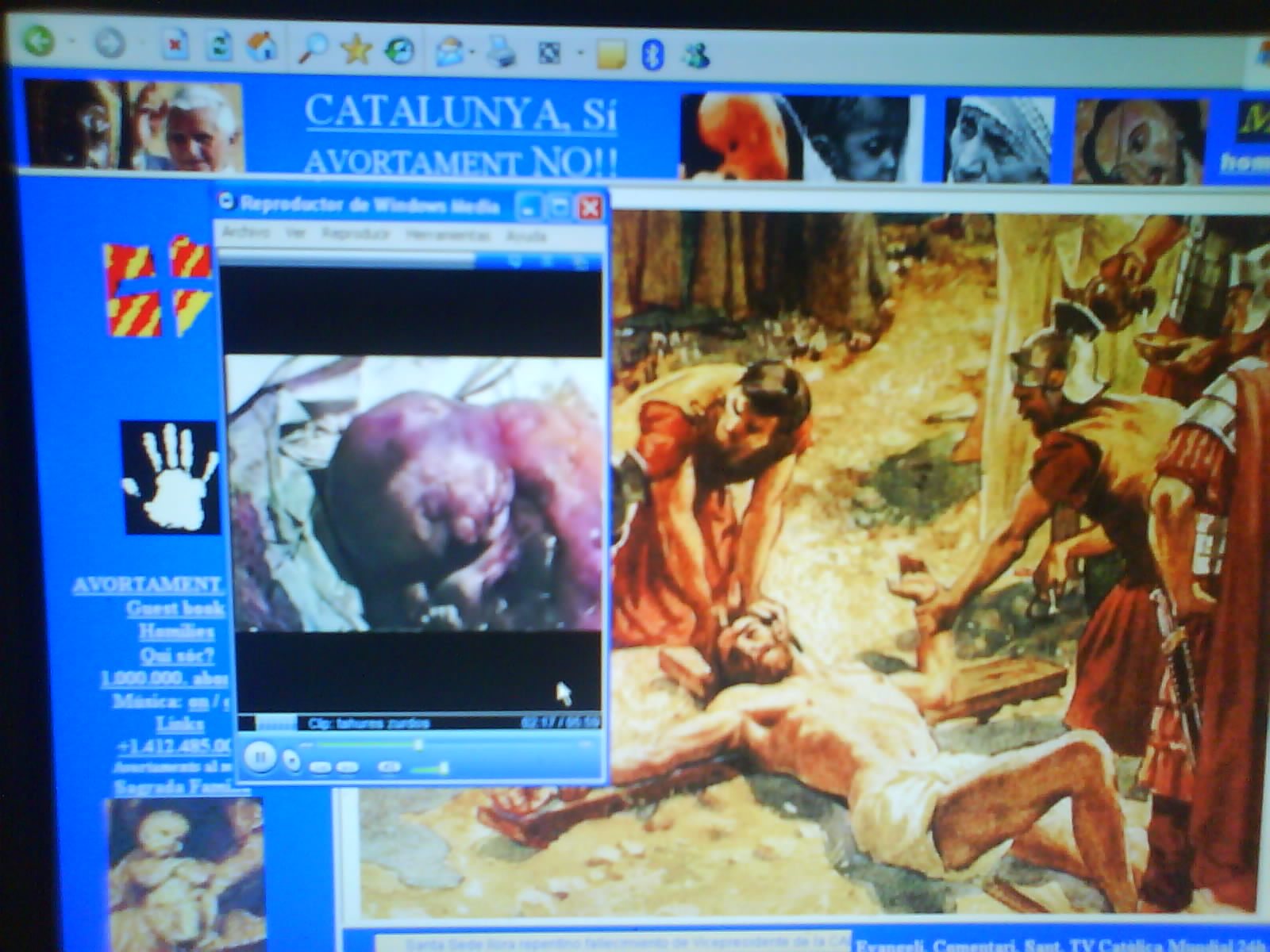This screenshot has width=1270, height=952.
Task: Open the AVORTAMENT sidebar link
Action: 148,585
